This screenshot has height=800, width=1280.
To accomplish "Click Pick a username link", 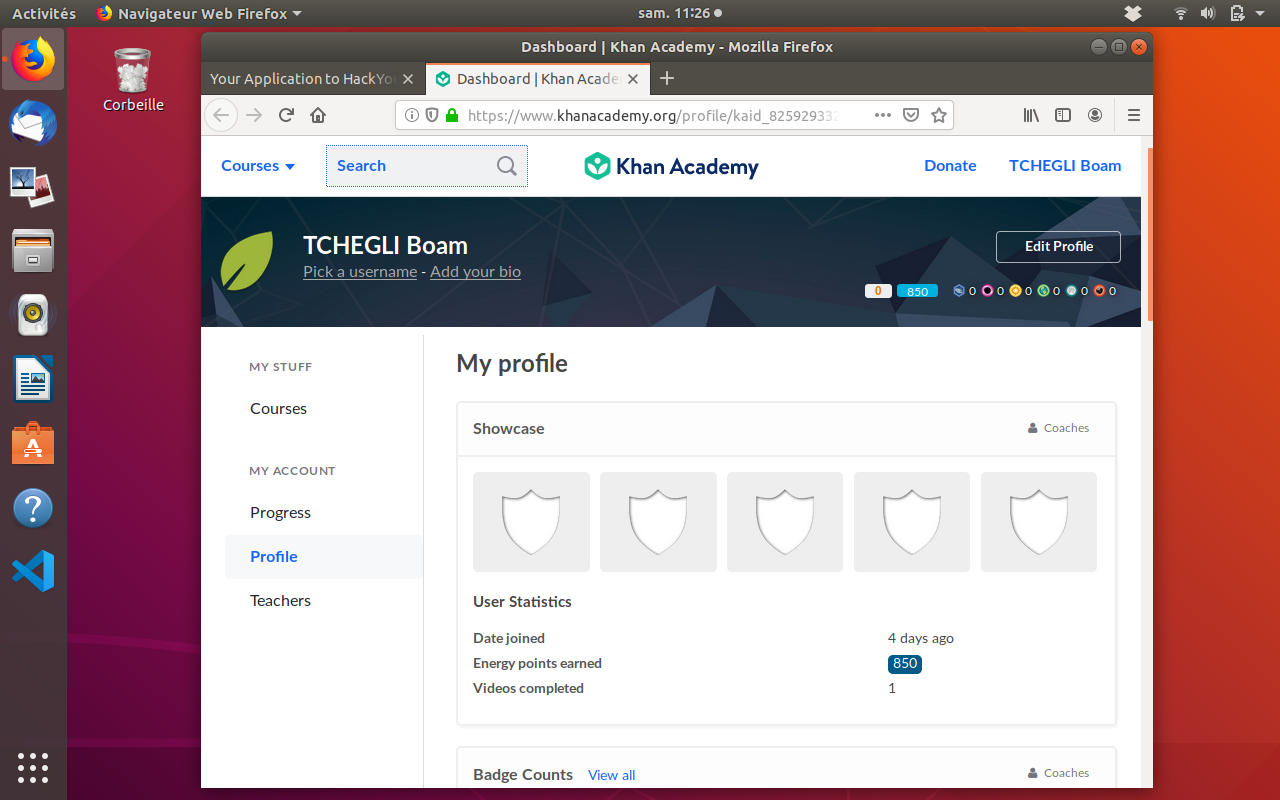I will click(x=360, y=272).
